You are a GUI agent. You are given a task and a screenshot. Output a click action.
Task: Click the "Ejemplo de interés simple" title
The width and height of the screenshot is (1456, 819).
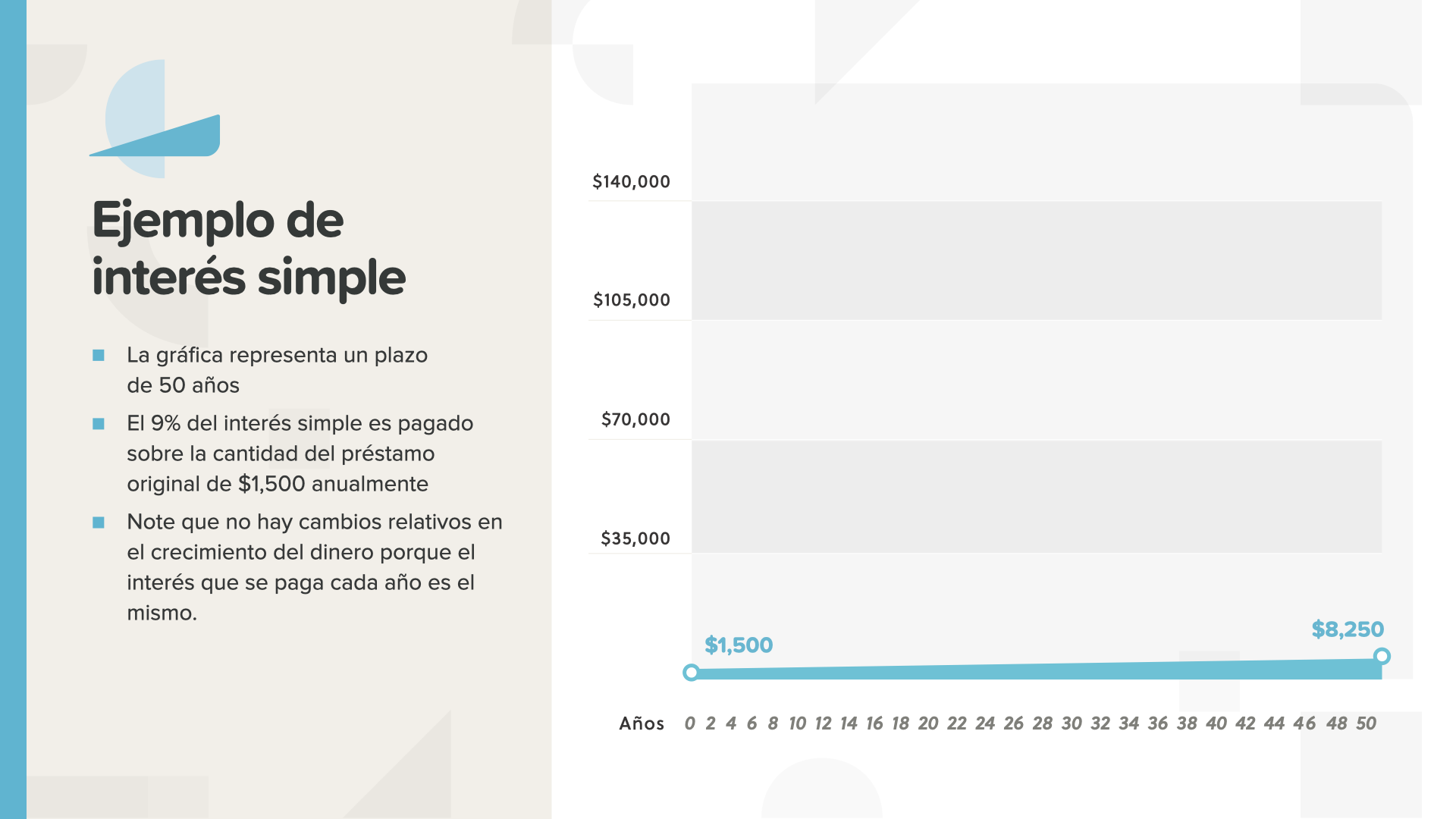(249, 248)
